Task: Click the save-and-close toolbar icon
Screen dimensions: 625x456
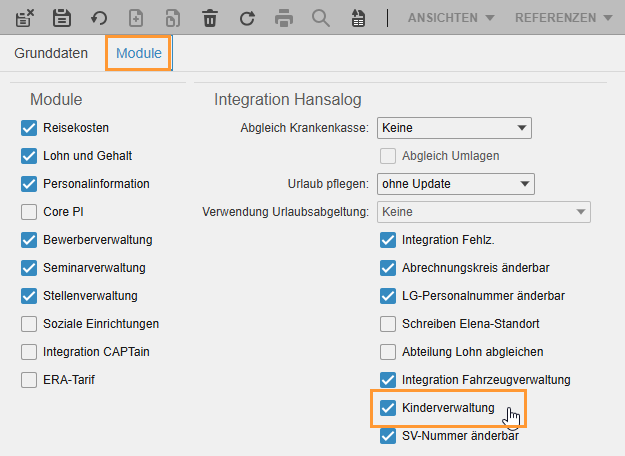Action: click(x=25, y=18)
